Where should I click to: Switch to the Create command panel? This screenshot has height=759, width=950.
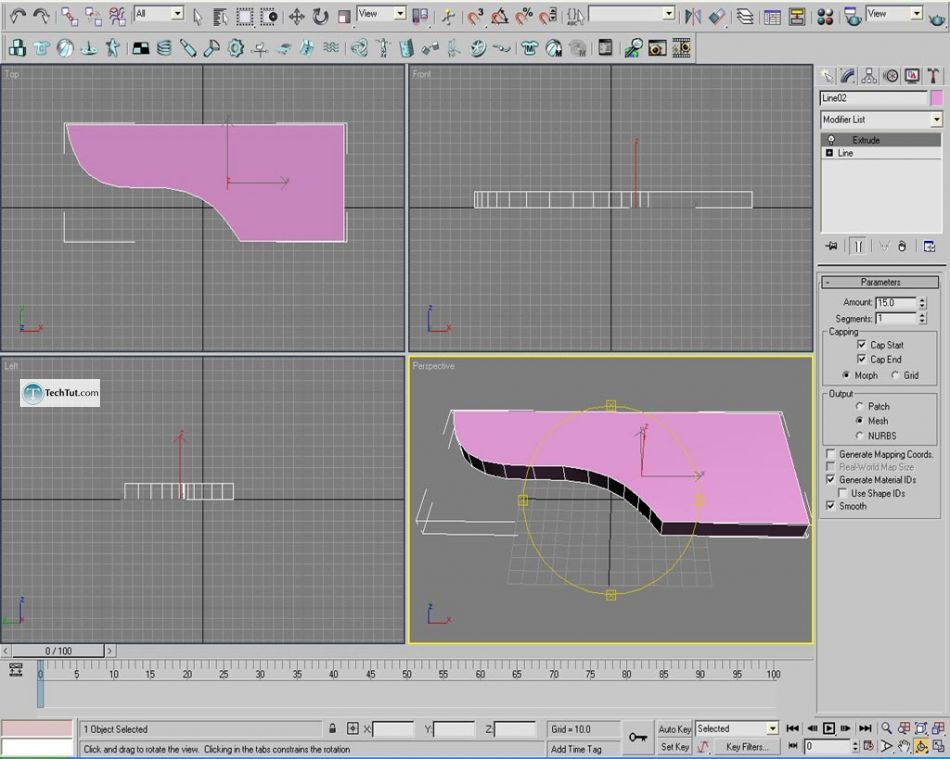pyautogui.click(x=826, y=76)
